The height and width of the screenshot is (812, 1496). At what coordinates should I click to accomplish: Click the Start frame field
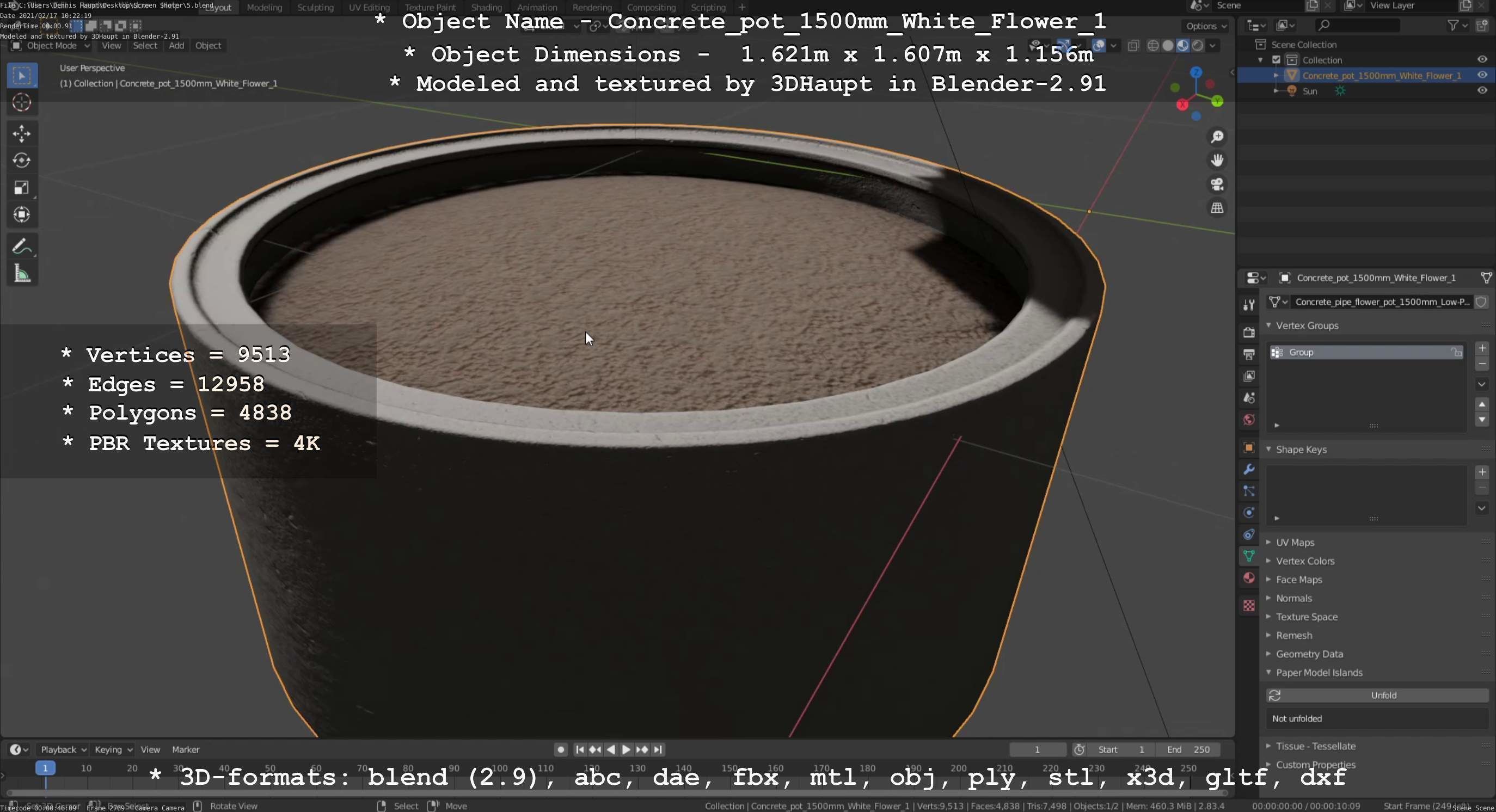point(1121,749)
